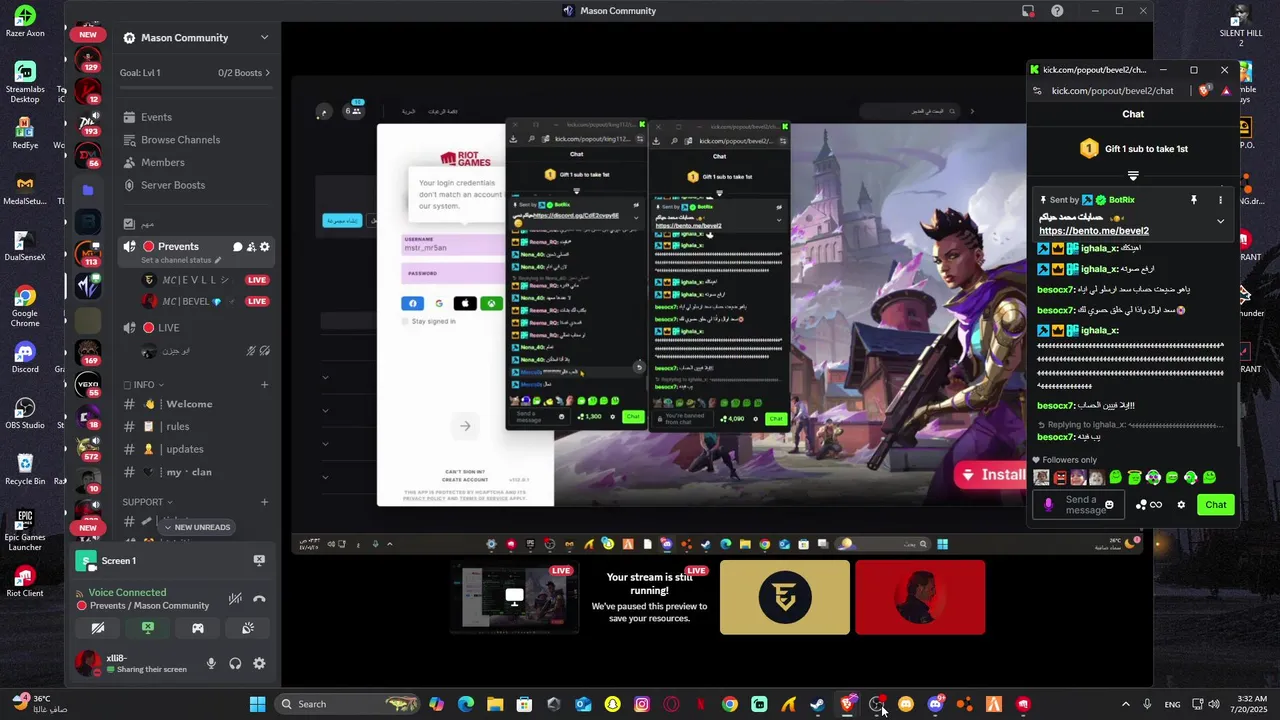Toggle camera on in voice panel

(x=98, y=628)
